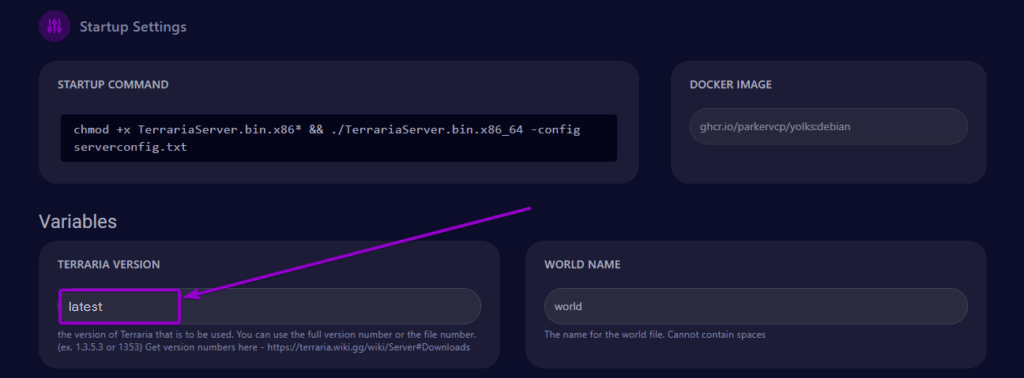
Task: Click the TERRARIA VERSION label
Action: coord(109,264)
